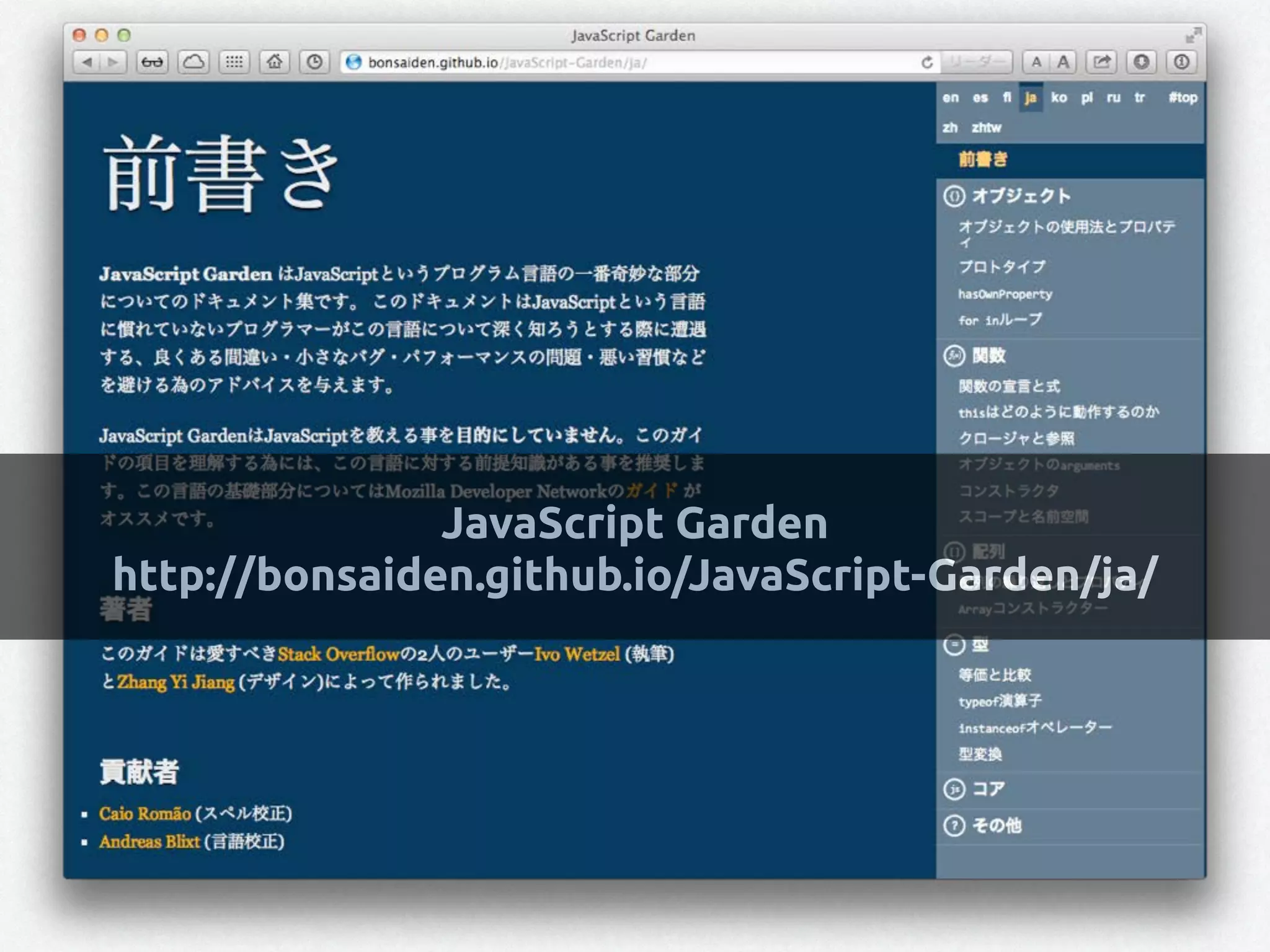The image size is (1270, 952).
Task: Switch language to pl
Action: 1087,98
